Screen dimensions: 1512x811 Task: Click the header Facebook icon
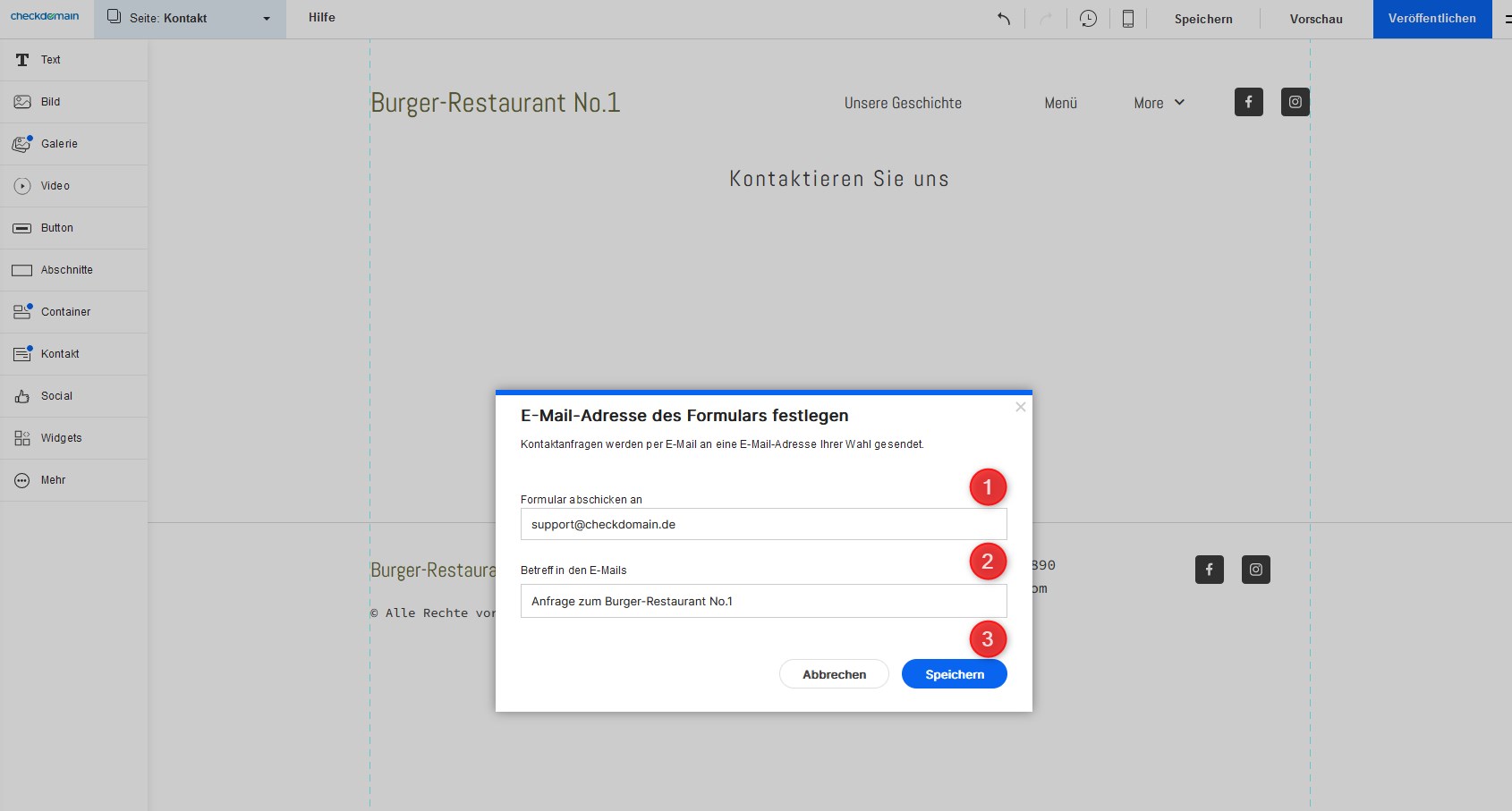coord(1249,102)
